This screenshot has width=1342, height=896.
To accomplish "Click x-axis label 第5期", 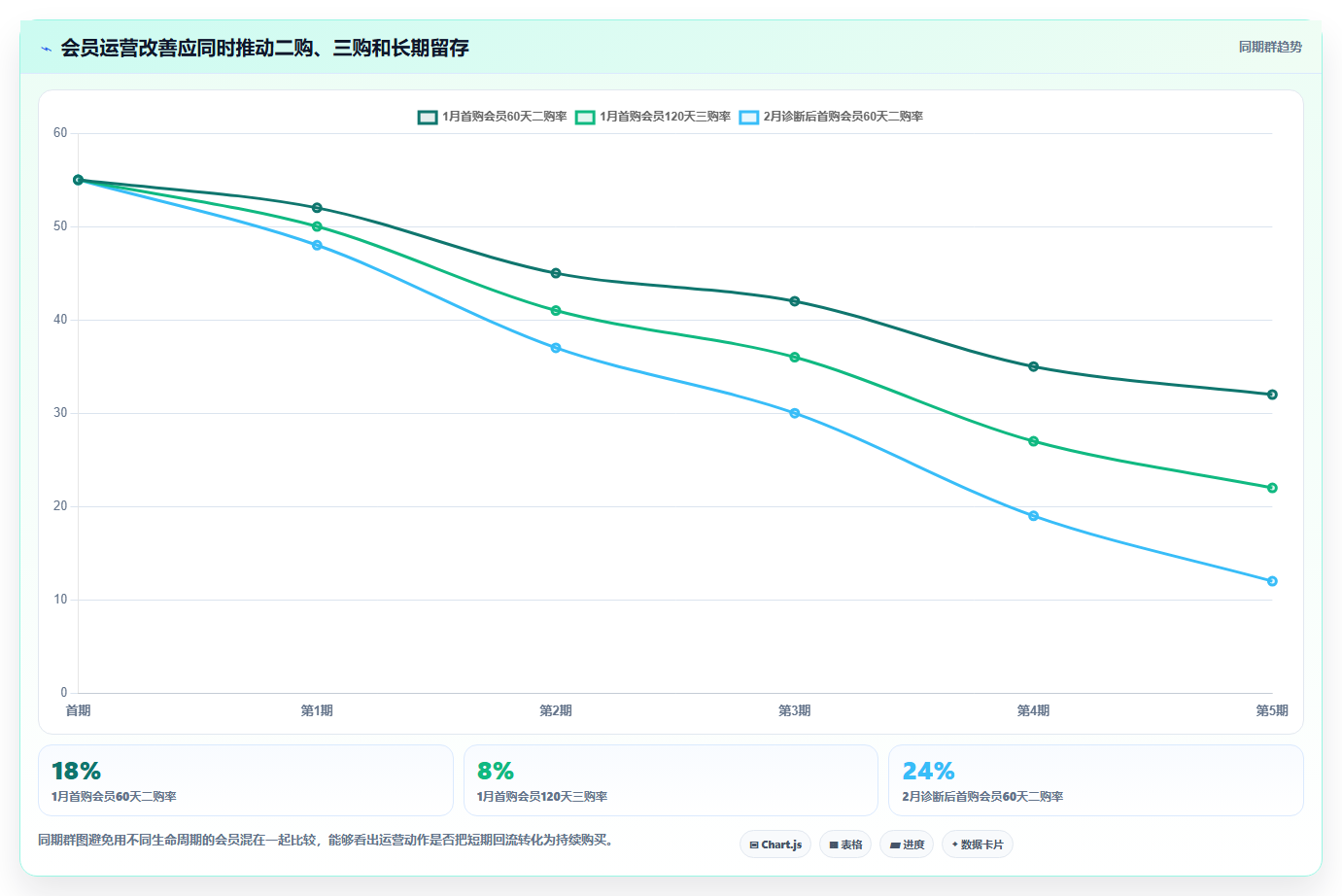I will (1272, 710).
